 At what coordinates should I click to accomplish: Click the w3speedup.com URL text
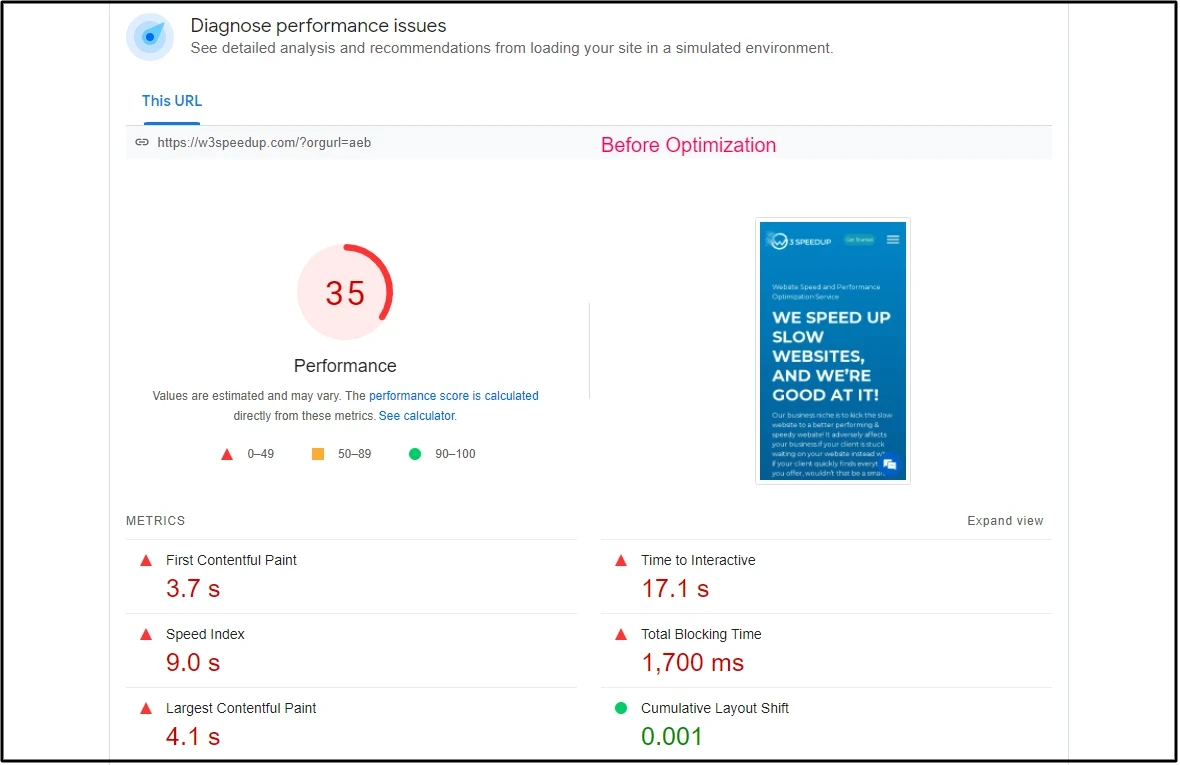264,143
